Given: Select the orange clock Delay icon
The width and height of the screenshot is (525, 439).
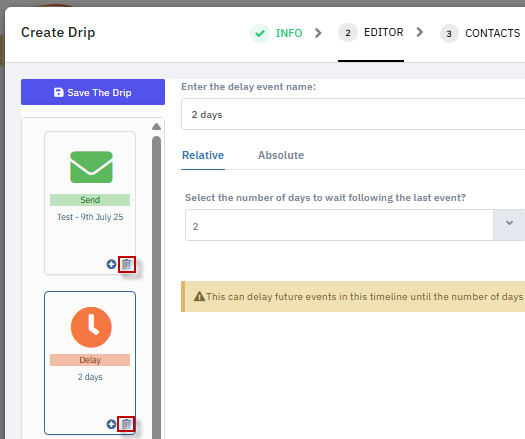Looking at the screenshot, I should coord(91,327).
